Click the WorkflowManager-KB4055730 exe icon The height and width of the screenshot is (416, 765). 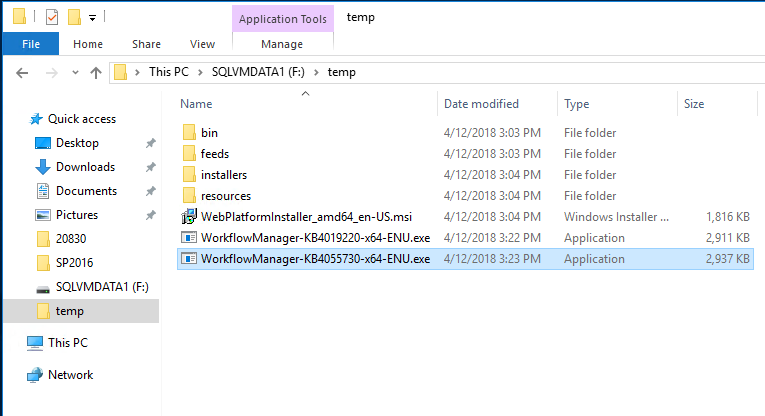click(x=189, y=258)
